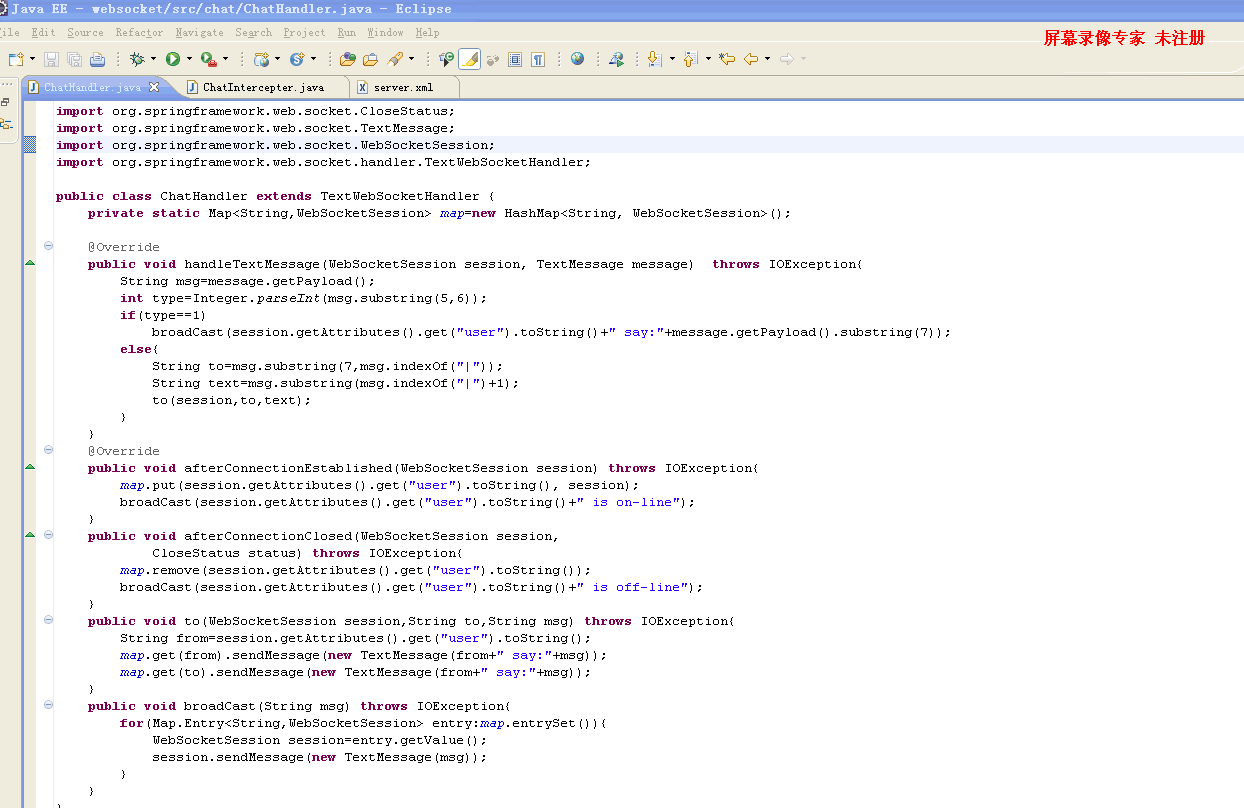The height and width of the screenshot is (808, 1244).
Task: Click the green Run button icon
Action: 173,59
